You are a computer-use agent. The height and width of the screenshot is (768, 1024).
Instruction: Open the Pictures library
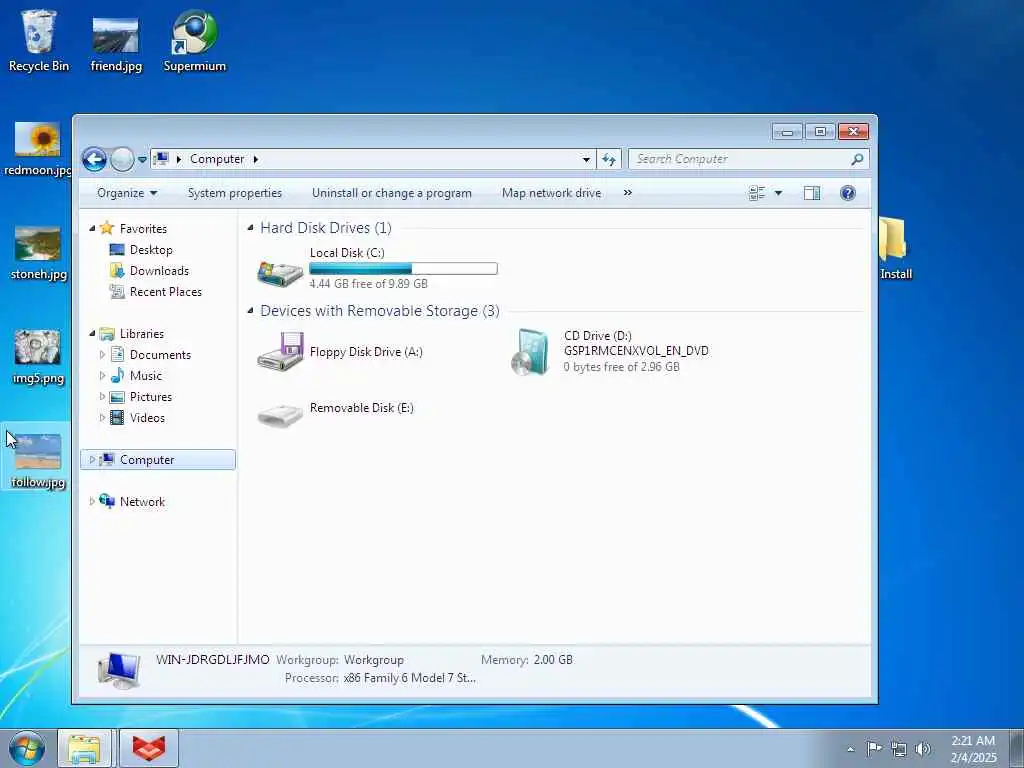point(151,396)
